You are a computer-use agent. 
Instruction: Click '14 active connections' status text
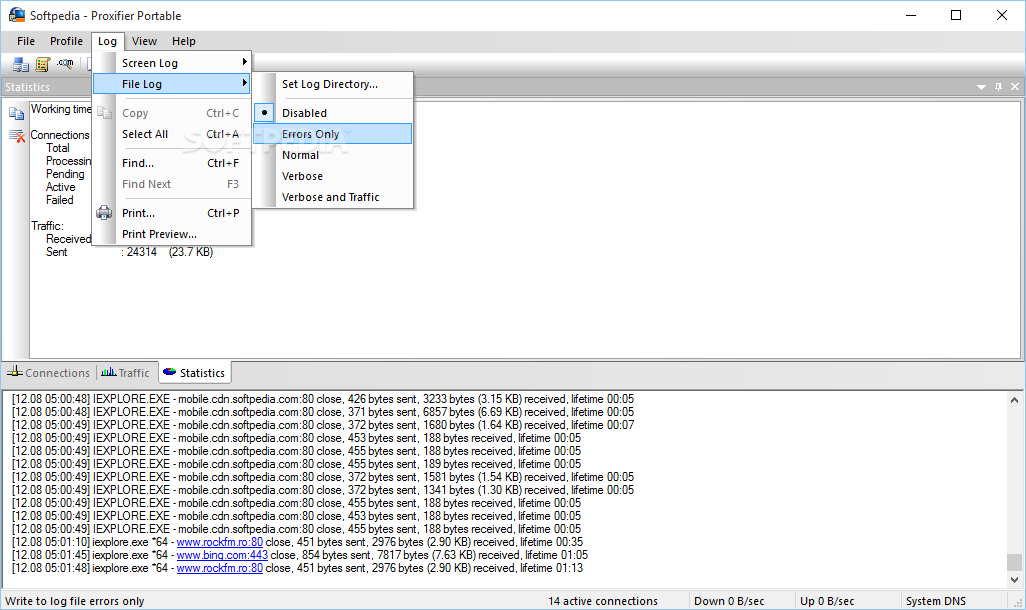click(x=603, y=601)
